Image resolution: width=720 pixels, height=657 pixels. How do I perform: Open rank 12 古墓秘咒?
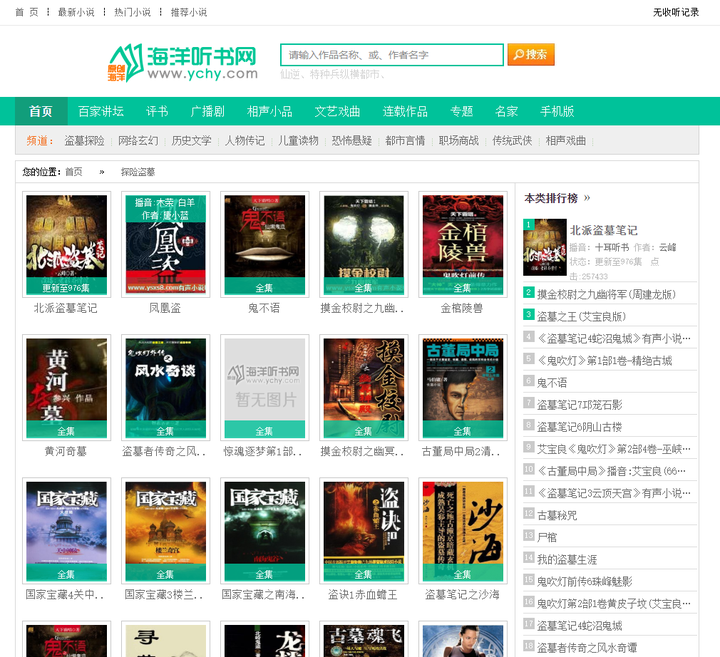tap(557, 515)
